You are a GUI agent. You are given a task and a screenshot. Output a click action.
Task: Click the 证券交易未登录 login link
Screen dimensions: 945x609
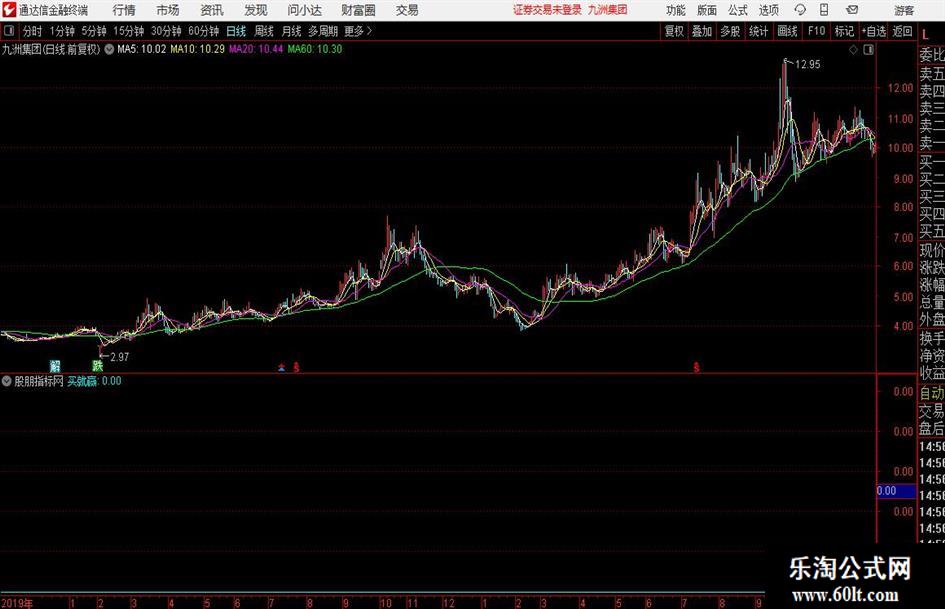point(547,10)
